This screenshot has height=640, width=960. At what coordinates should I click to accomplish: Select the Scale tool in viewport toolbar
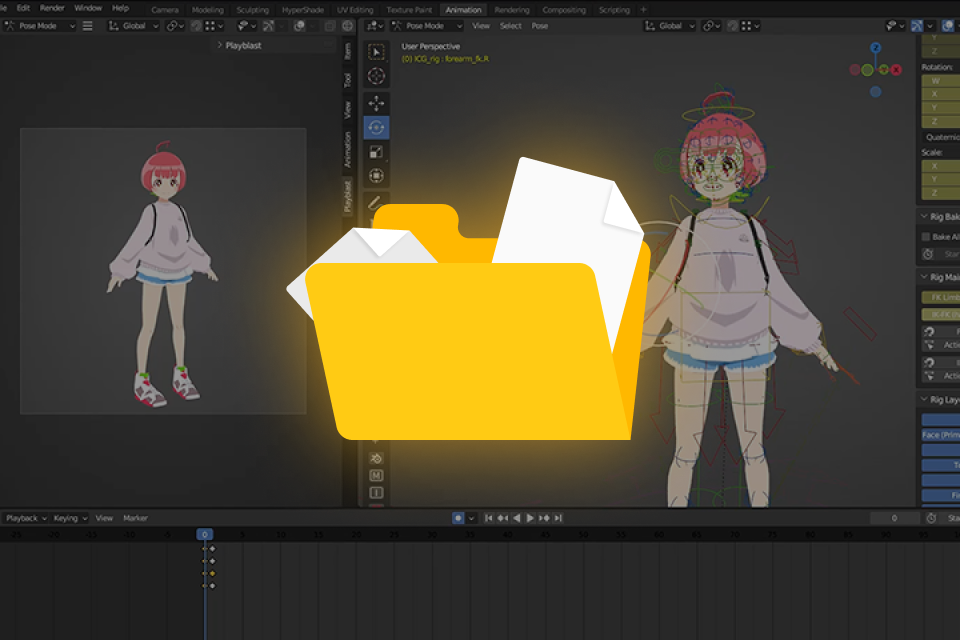(x=376, y=152)
